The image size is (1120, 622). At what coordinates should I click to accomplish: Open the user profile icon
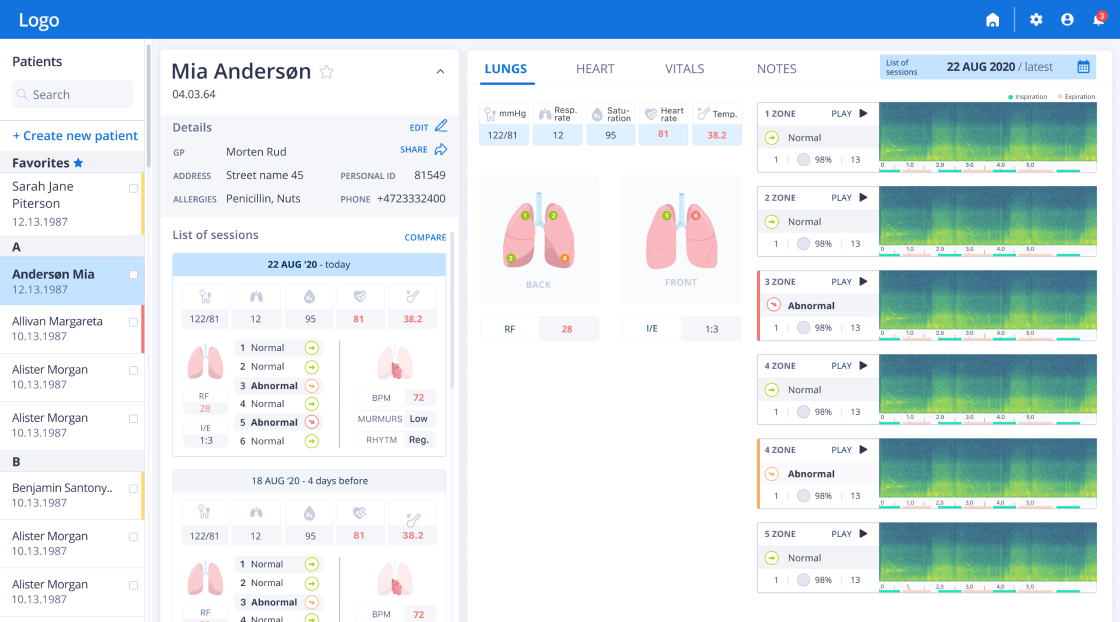tap(1067, 20)
